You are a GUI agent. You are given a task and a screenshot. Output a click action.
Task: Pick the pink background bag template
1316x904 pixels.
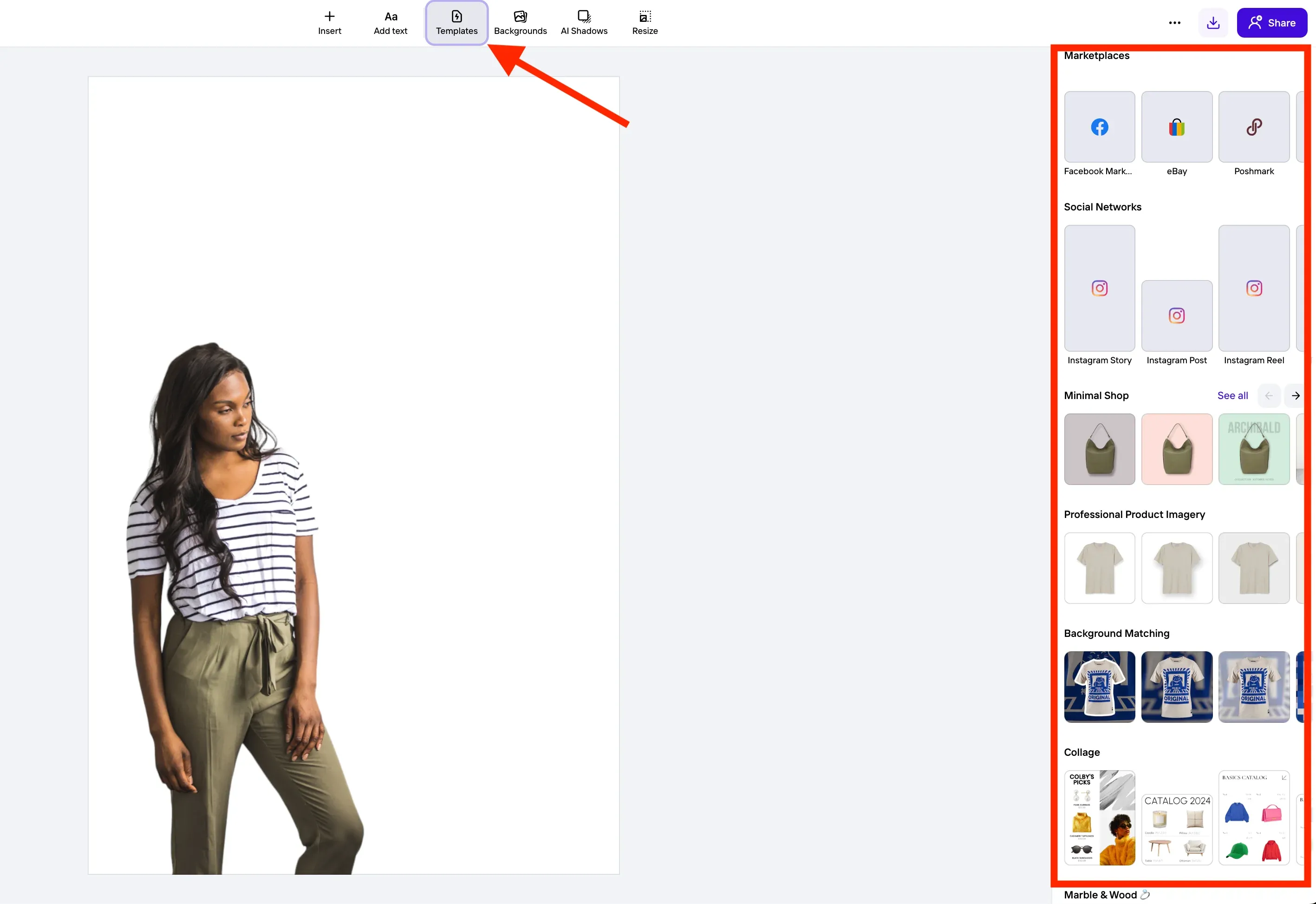click(1177, 449)
